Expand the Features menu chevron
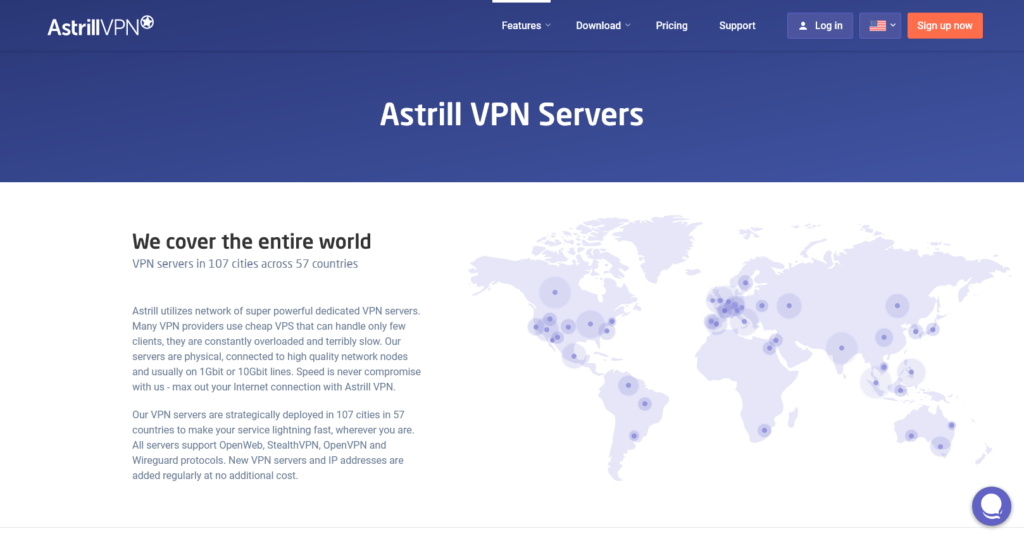 click(x=548, y=25)
